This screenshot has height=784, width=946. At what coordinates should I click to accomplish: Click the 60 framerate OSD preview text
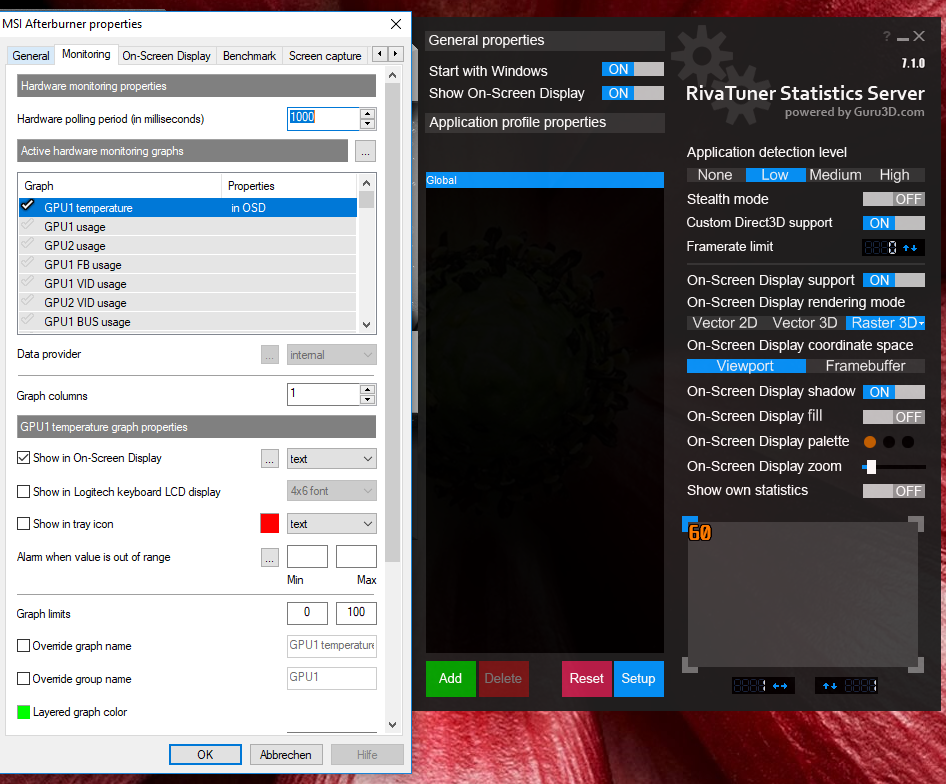[x=700, y=533]
